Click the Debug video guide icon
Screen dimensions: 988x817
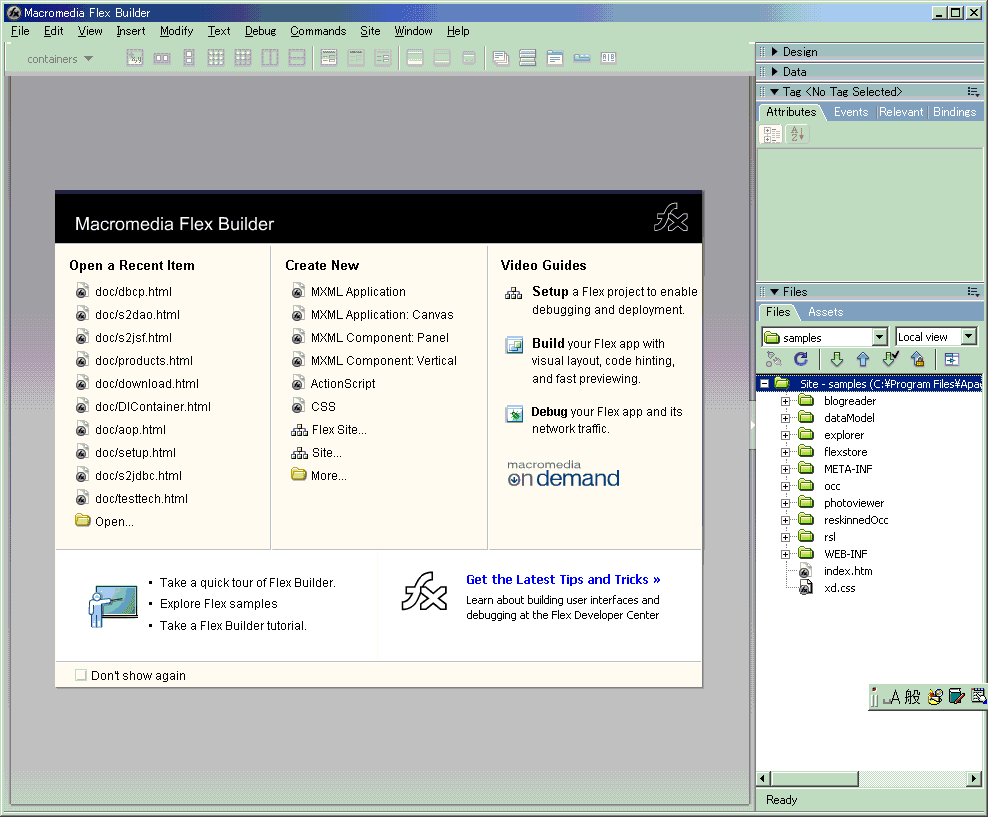click(x=515, y=414)
